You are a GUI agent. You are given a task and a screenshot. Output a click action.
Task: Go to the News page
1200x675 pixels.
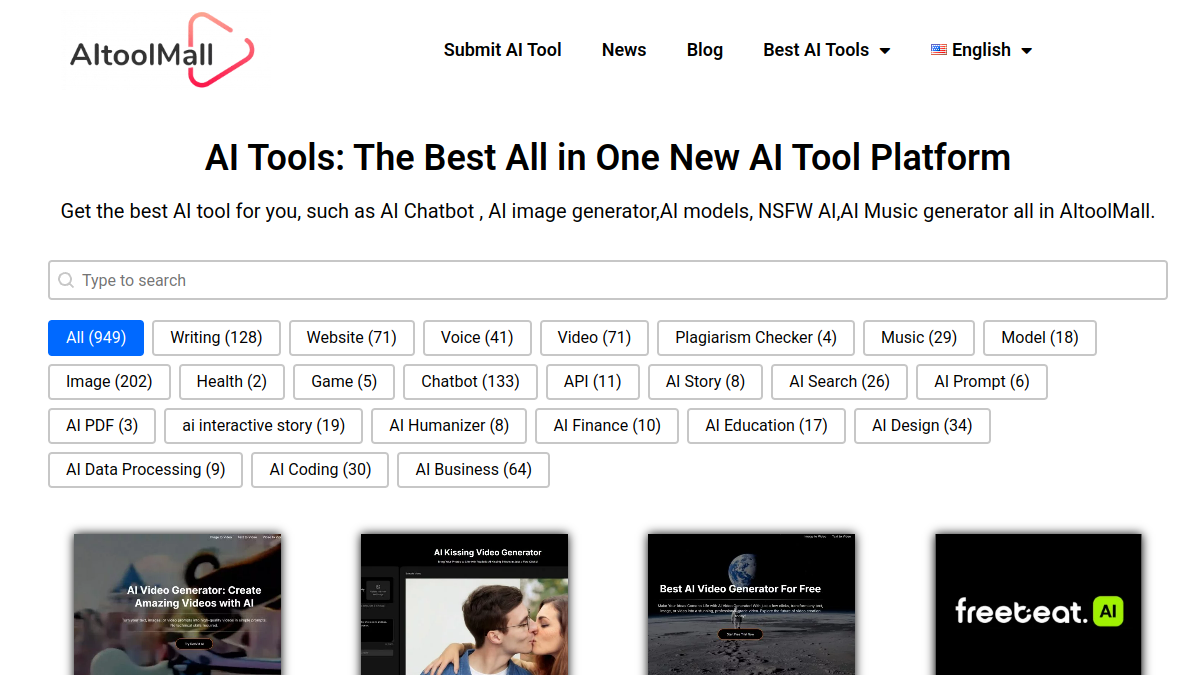(x=624, y=50)
